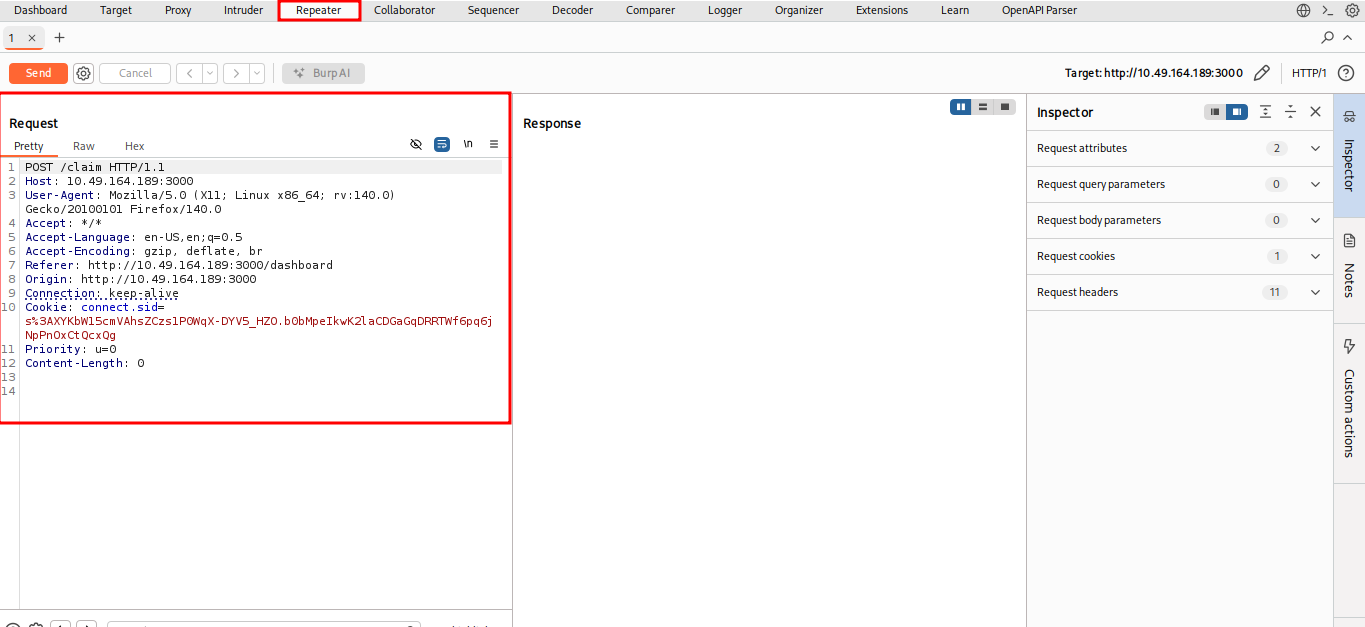Click the Target URL label text
Image resolution: width=1365 pixels, height=627 pixels.
(1154, 73)
